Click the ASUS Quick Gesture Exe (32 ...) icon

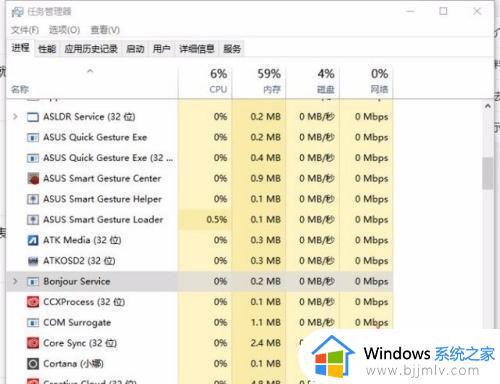(x=33, y=158)
